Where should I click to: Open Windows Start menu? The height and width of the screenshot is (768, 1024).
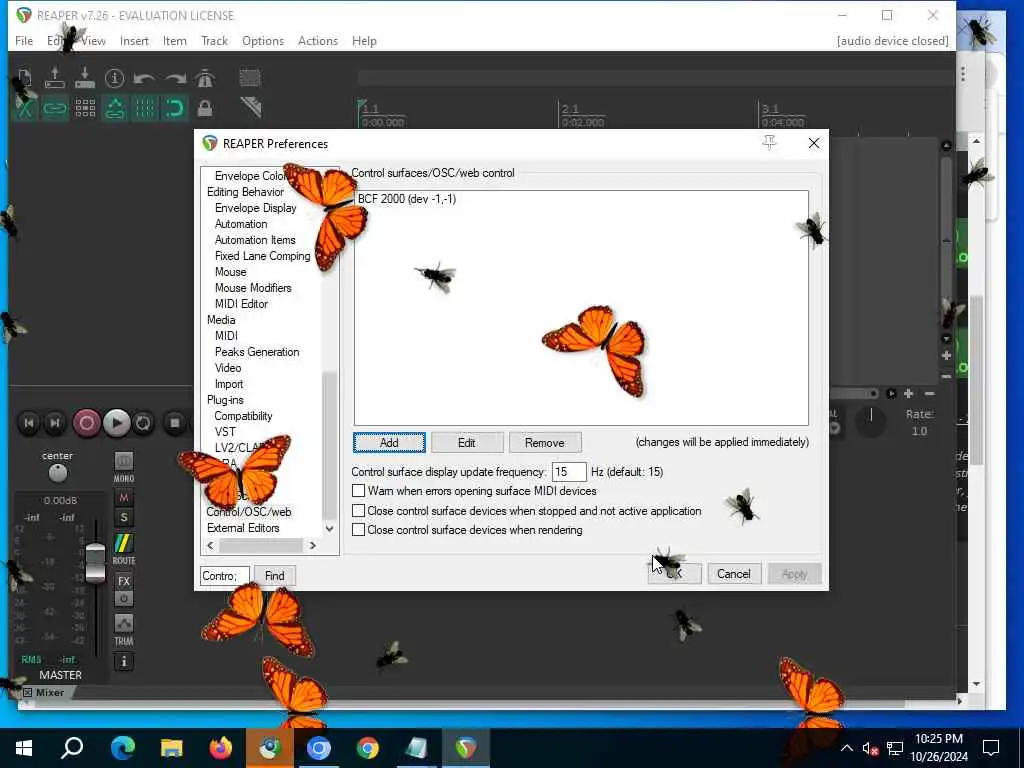tap(24, 748)
